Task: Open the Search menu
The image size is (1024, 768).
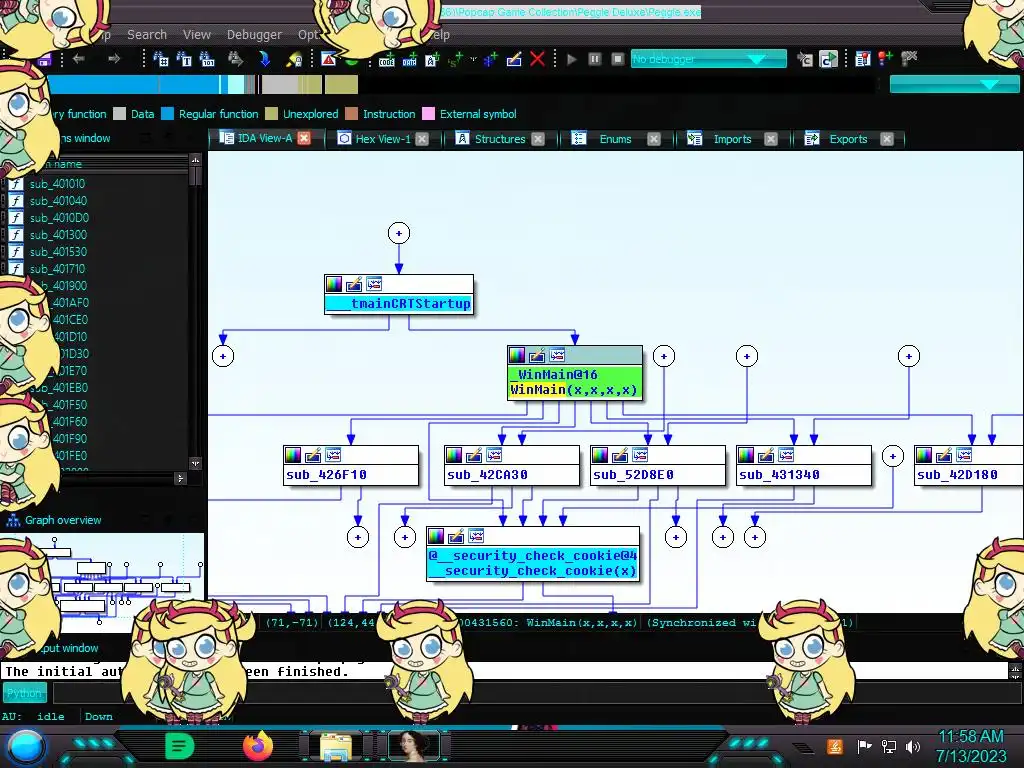Action: (x=147, y=35)
